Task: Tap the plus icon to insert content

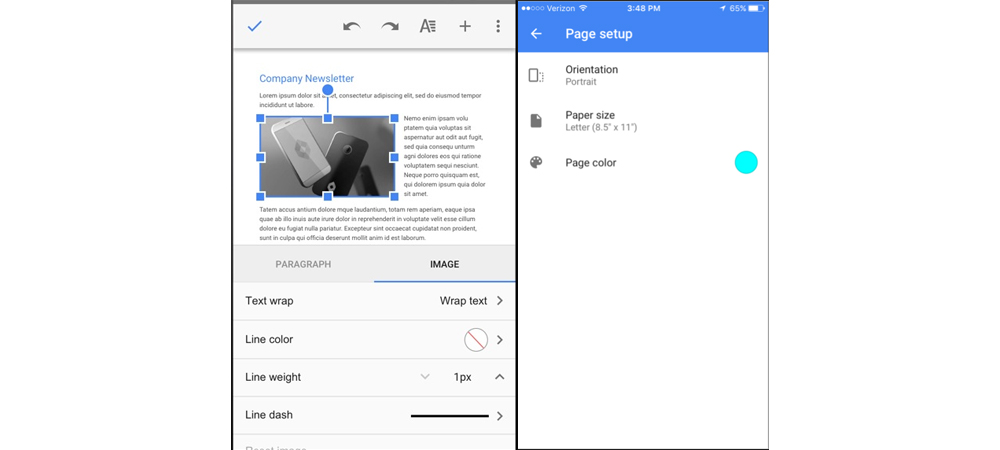Action: pos(465,26)
